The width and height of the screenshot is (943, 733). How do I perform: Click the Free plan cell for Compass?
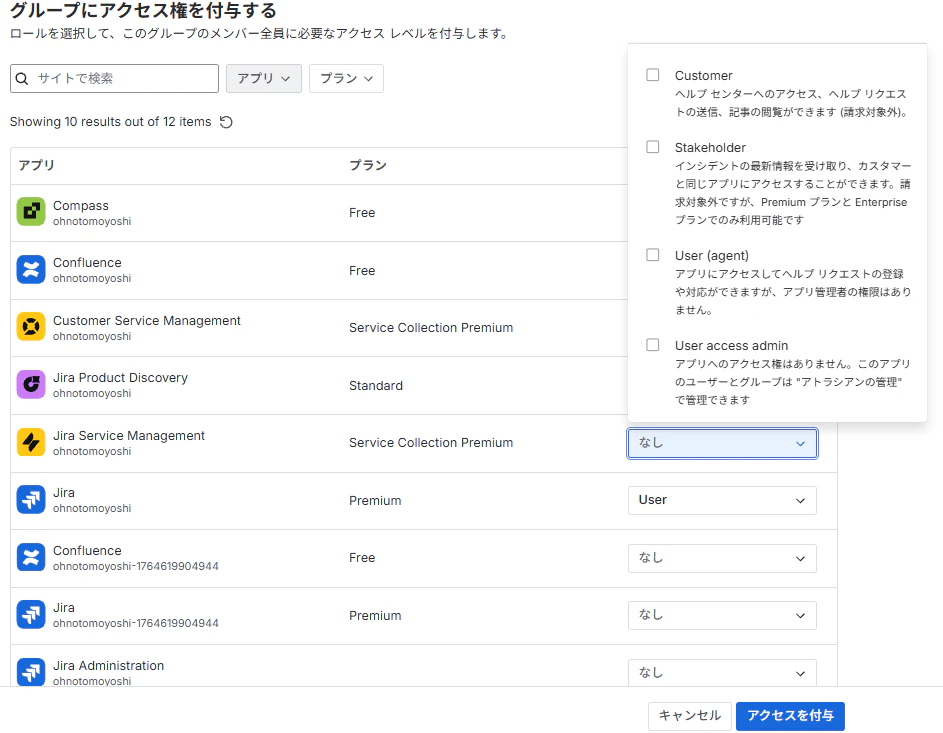click(362, 213)
